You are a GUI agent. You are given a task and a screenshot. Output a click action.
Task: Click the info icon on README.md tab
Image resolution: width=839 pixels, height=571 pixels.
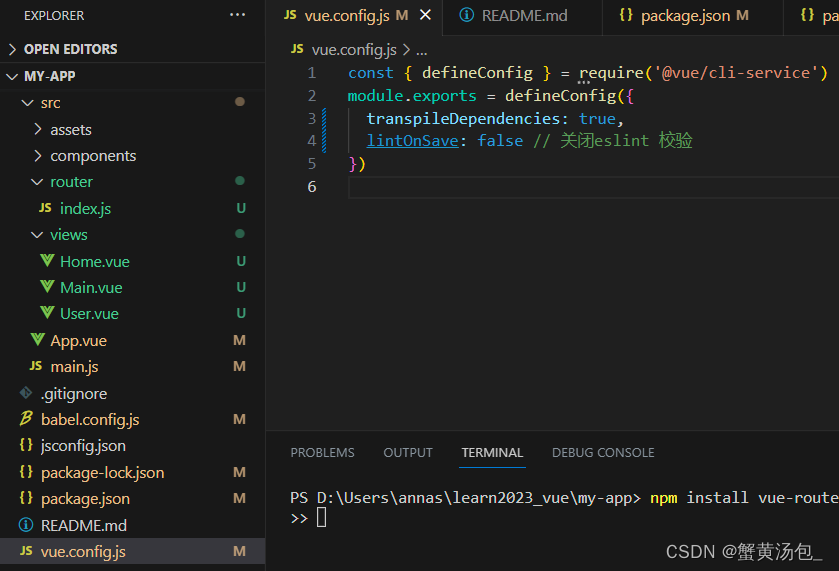point(467,15)
